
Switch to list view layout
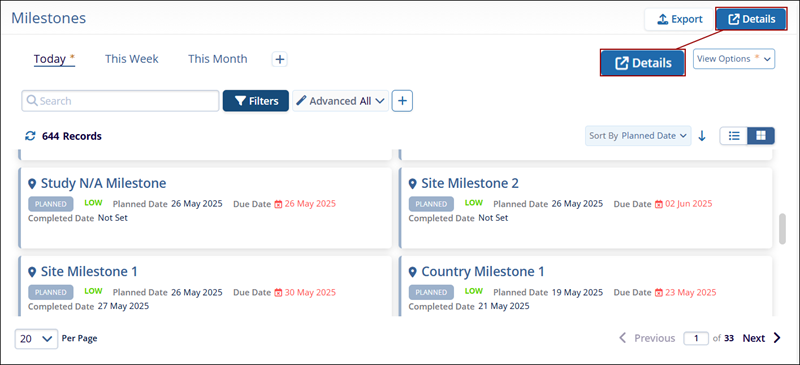(734, 135)
